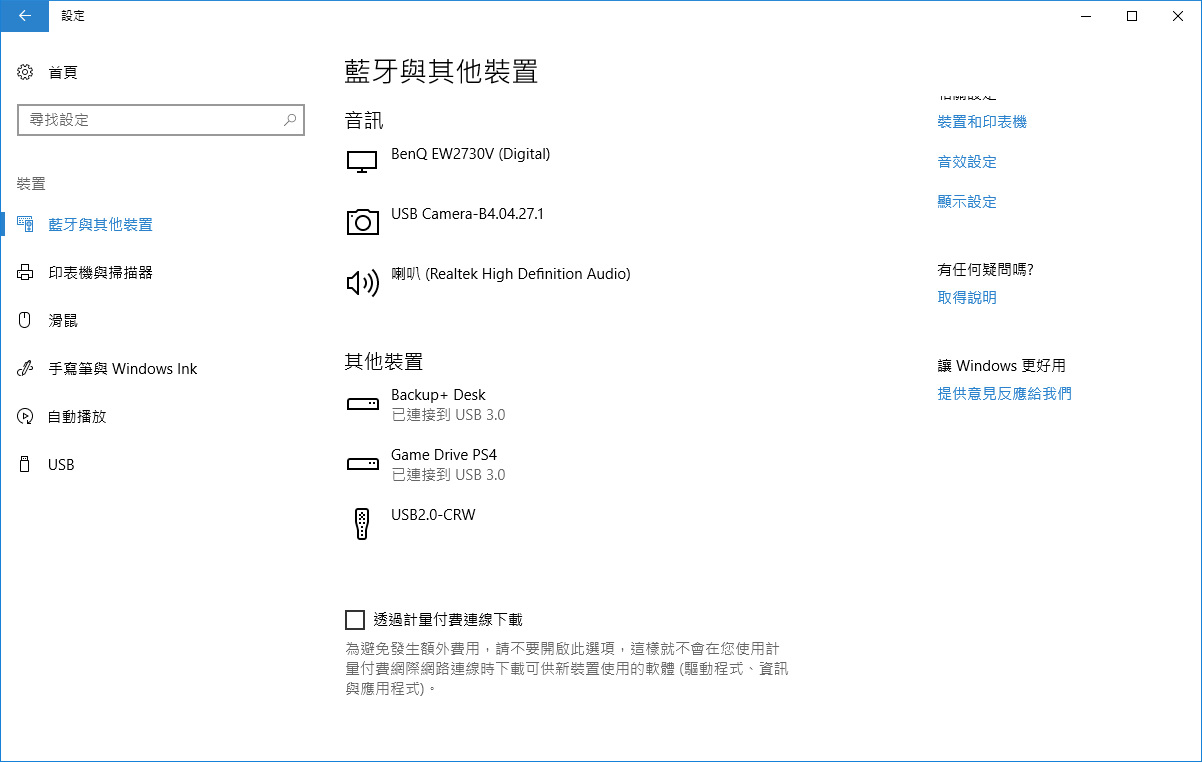This screenshot has width=1202, height=762.
Task: Focus the 尋找設定 search field
Action: [150, 120]
